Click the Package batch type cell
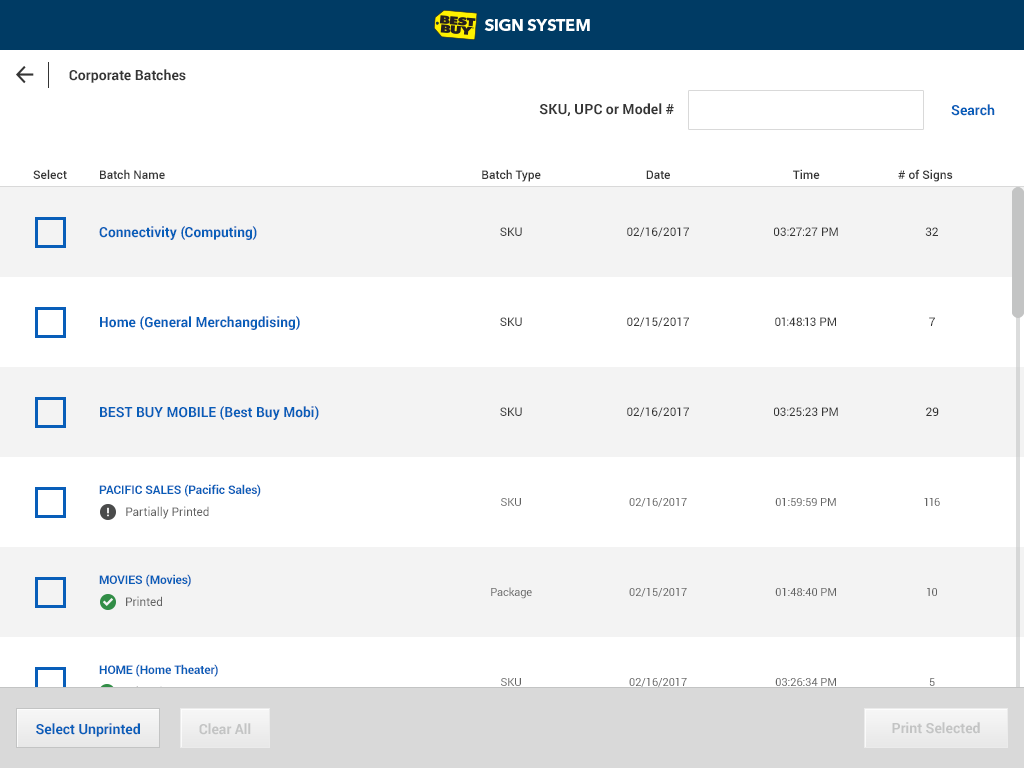1024x768 pixels. point(511,592)
